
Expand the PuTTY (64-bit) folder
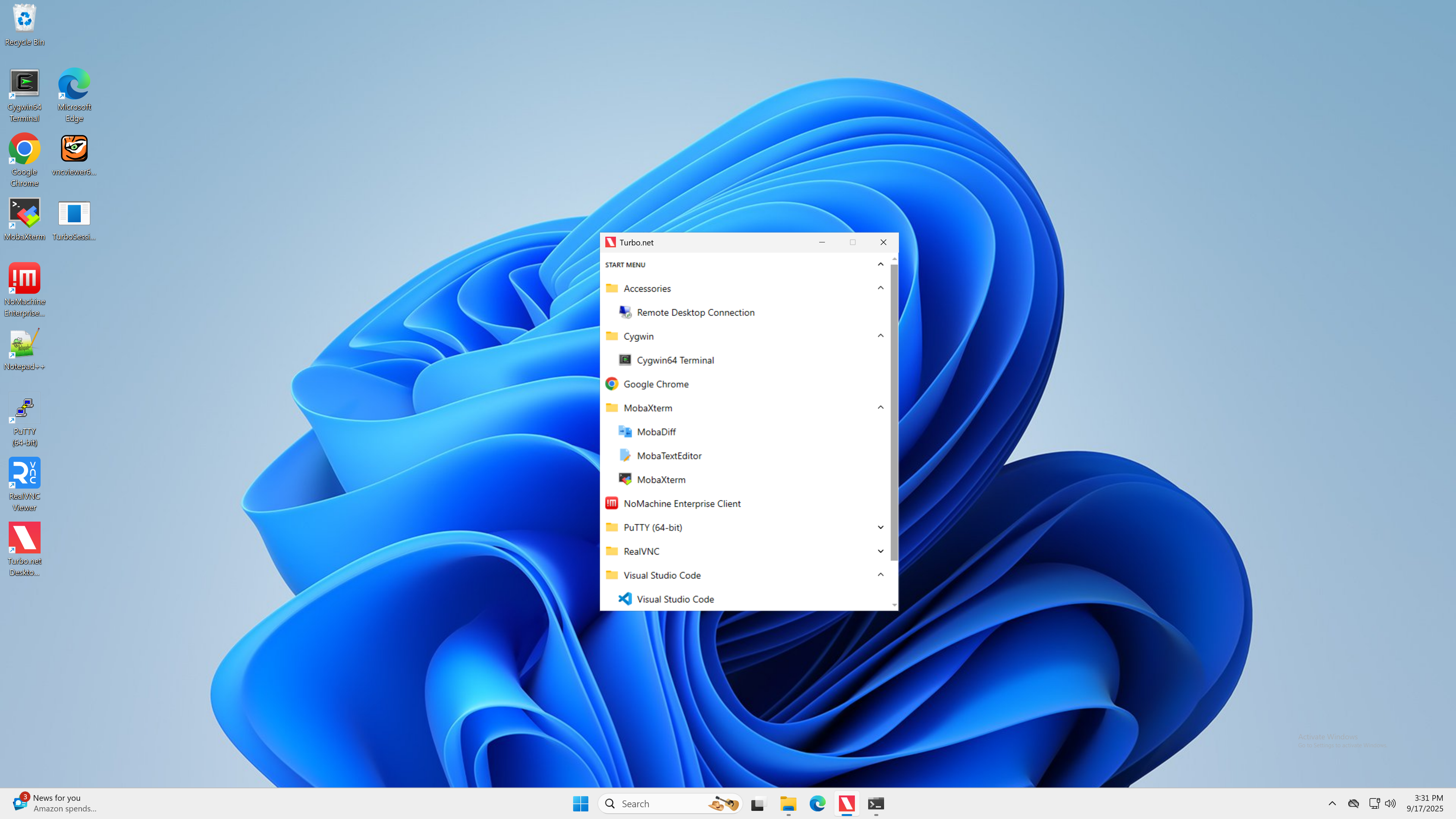pyautogui.click(x=880, y=527)
